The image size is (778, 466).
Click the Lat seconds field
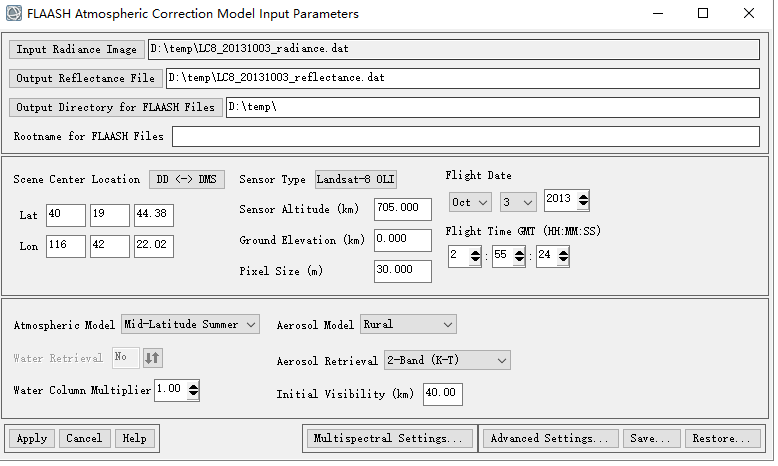pos(154,215)
